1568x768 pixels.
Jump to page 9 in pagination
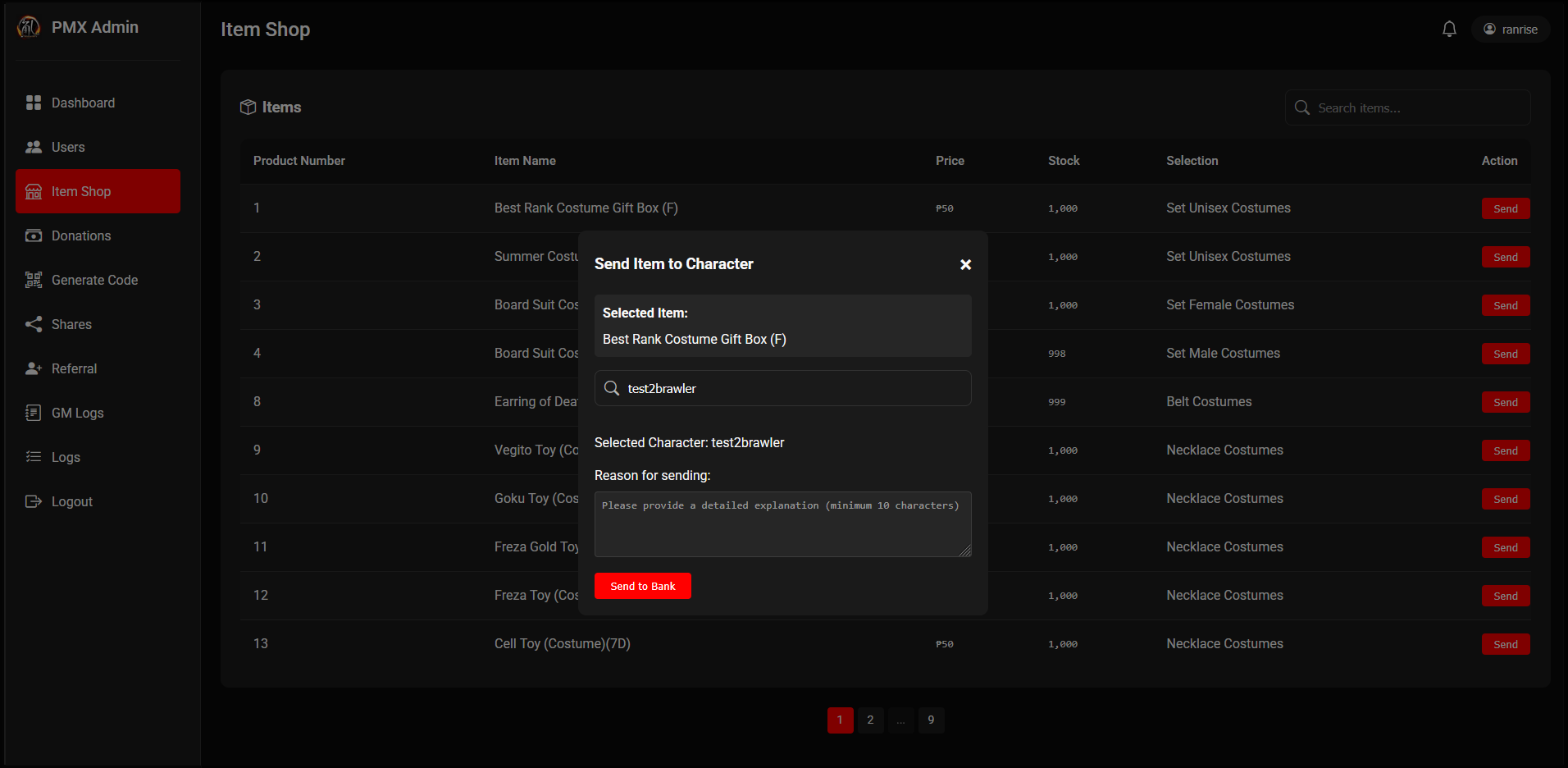click(x=931, y=720)
